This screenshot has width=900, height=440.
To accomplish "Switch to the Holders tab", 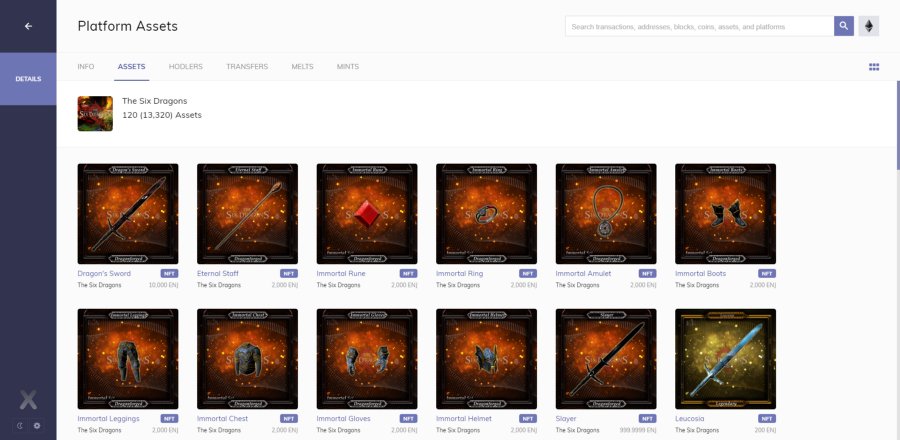I will [185, 67].
